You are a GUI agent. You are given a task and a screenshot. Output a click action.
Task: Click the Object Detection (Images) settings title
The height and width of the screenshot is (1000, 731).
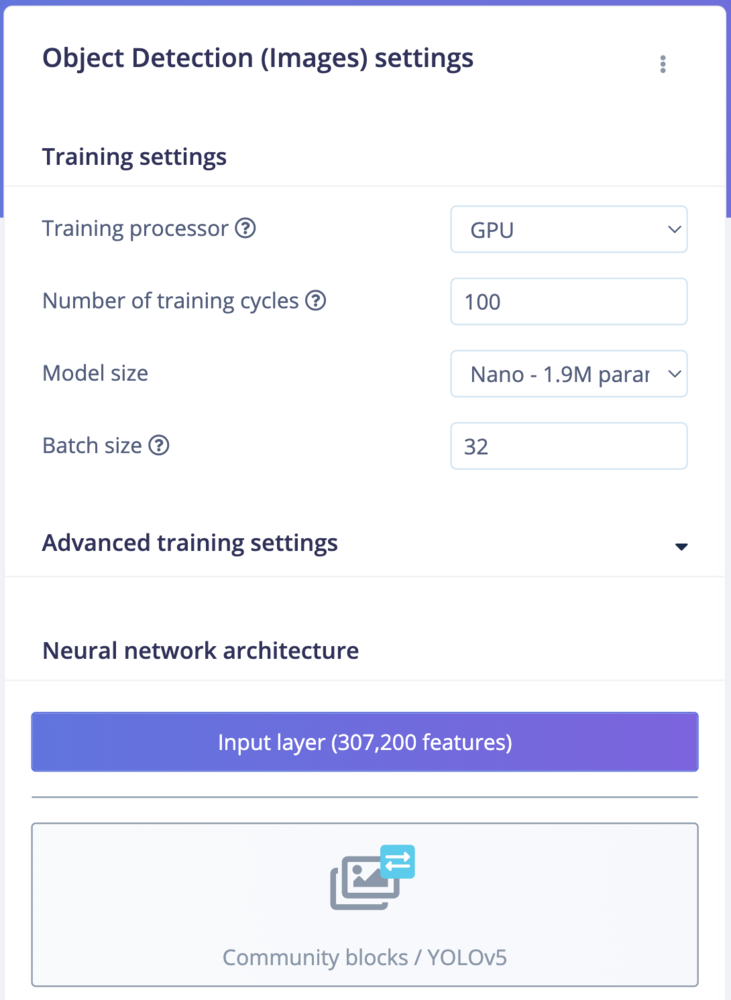click(258, 58)
